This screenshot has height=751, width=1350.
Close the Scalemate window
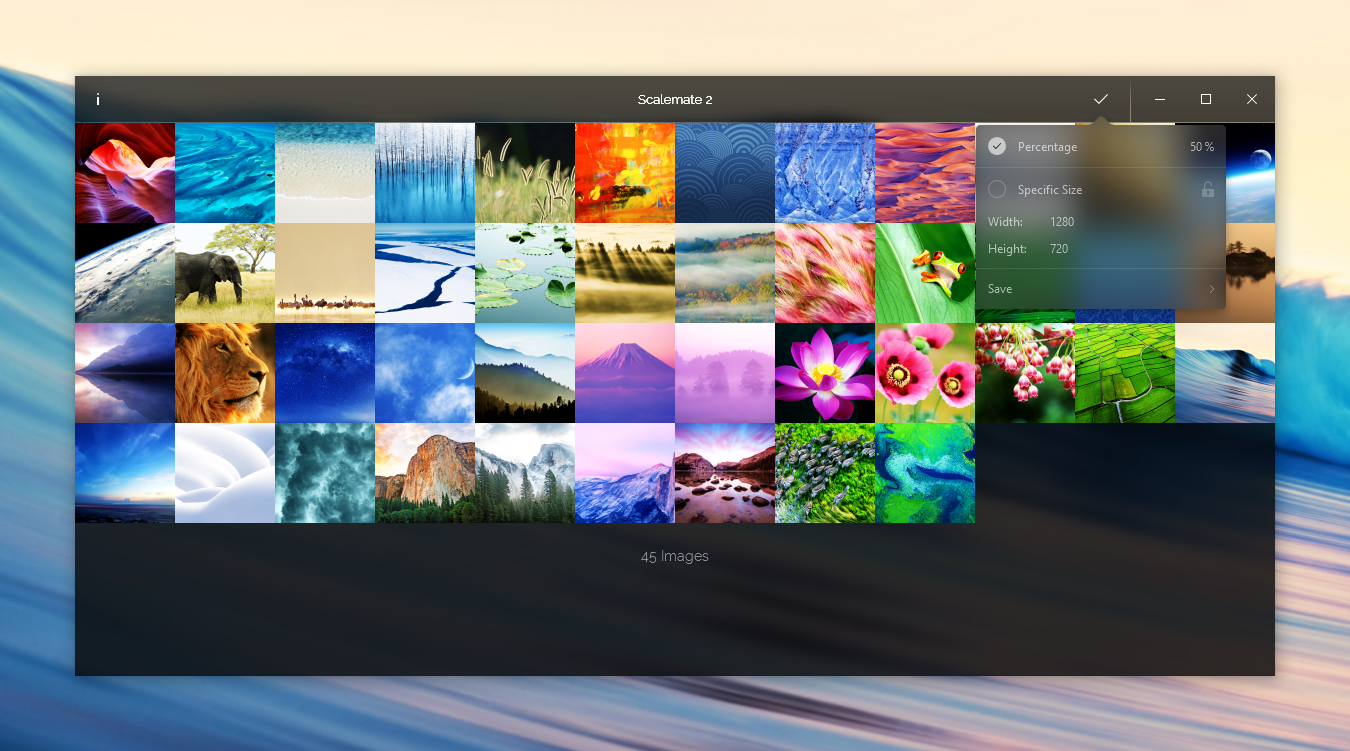[x=1252, y=99]
